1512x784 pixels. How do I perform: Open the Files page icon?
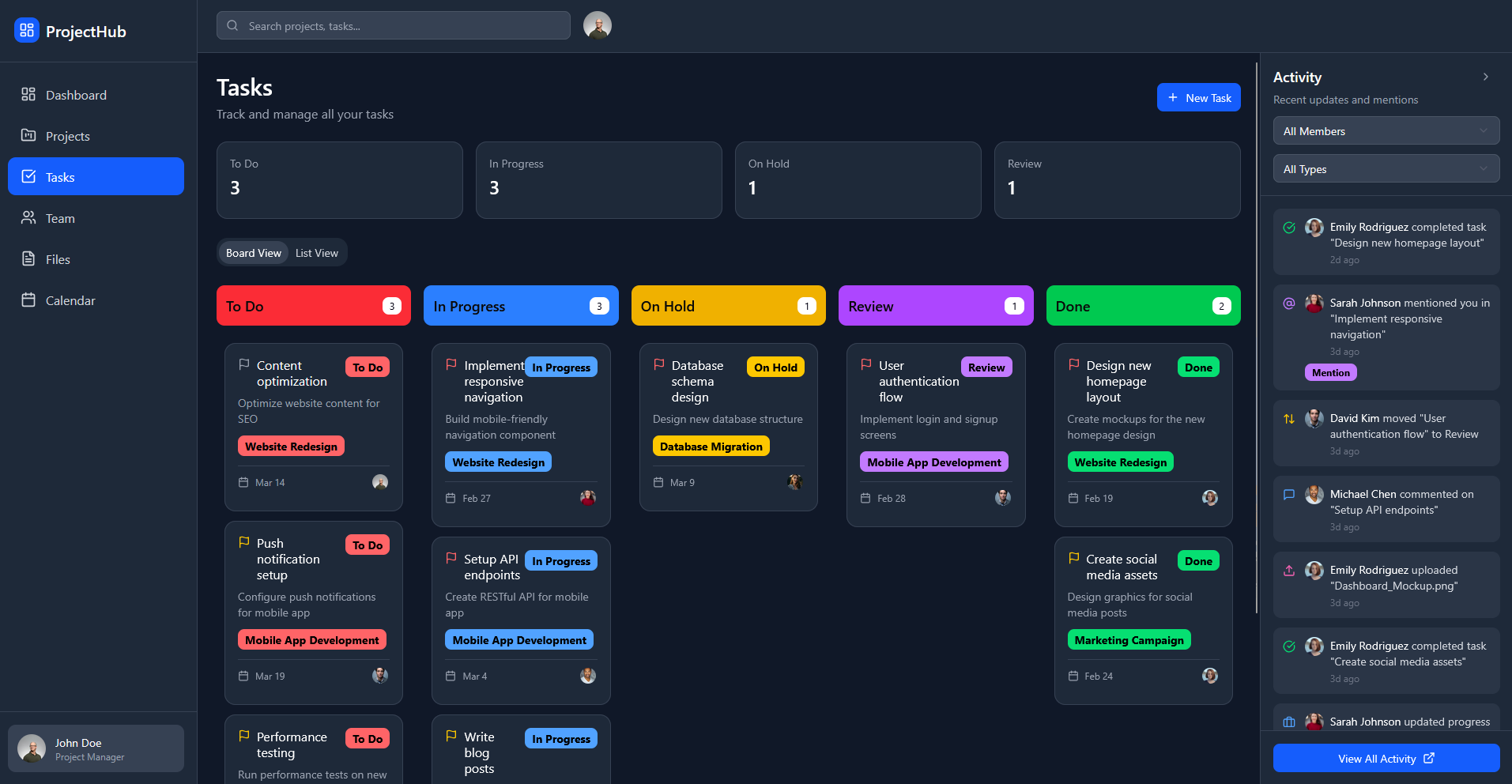(28, 259)
